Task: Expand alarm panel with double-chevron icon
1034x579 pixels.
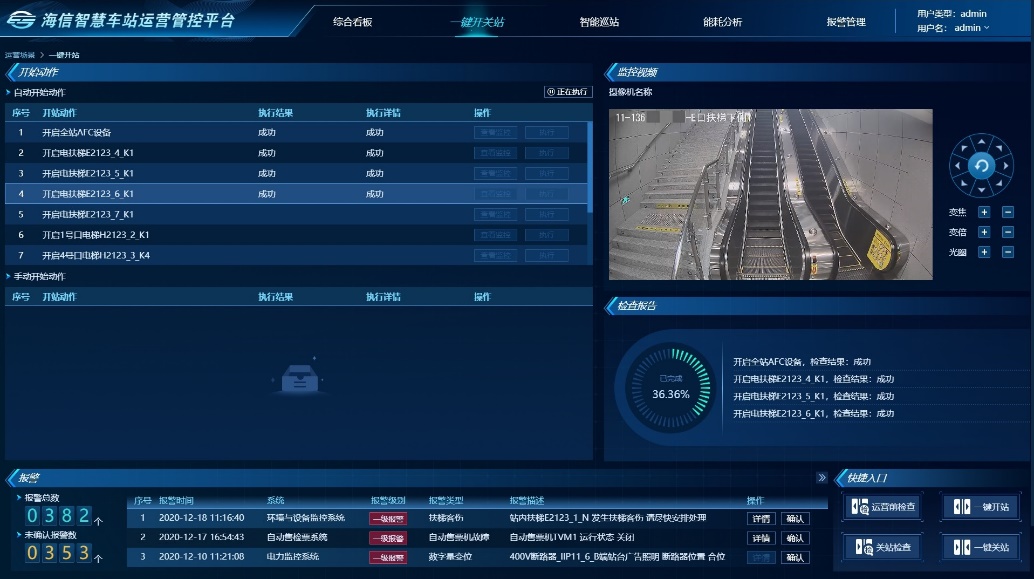Action: tap(822, 478)
